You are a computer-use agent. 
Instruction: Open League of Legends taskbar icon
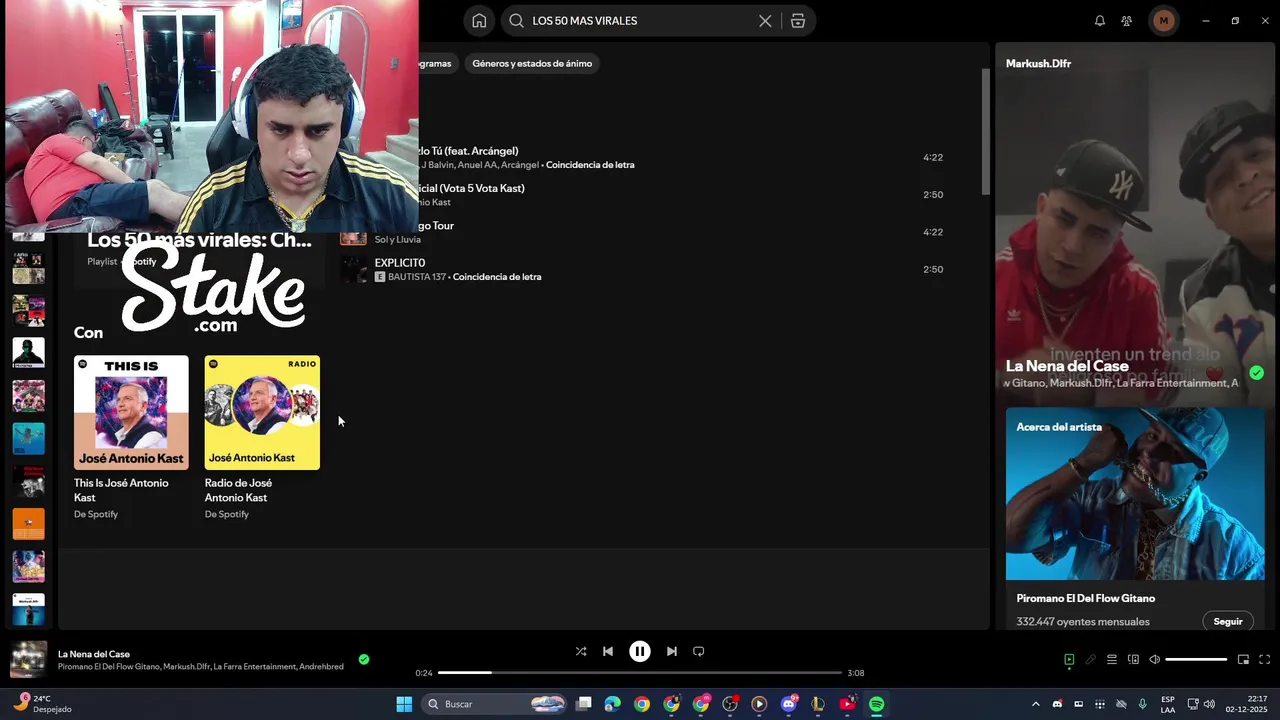click(818, 704)
